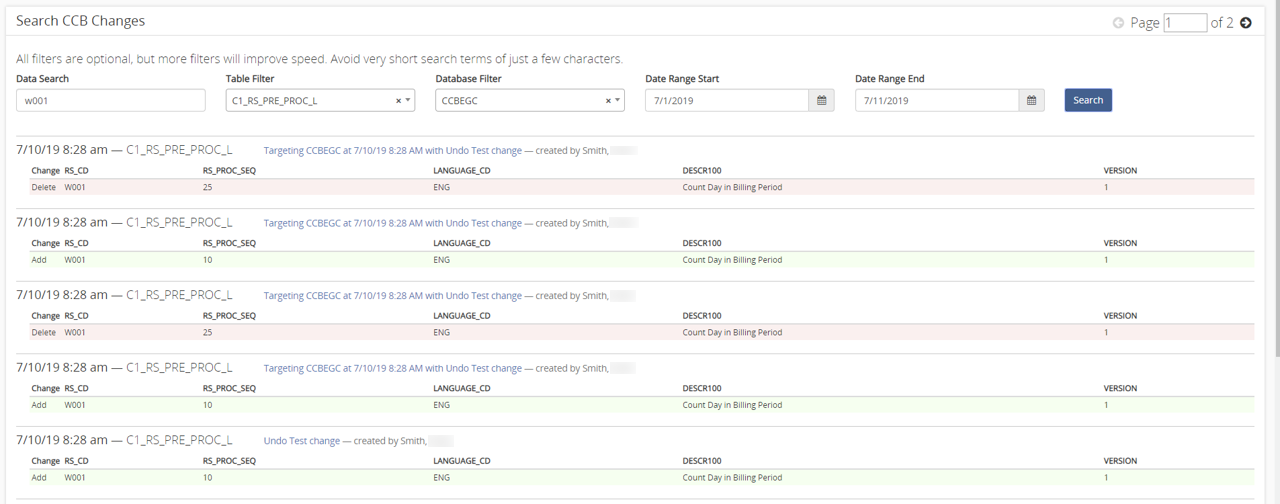This screenshot has width=1280, height=504.
Task: Clear the Table Filter selection
Action: [398, 100]
